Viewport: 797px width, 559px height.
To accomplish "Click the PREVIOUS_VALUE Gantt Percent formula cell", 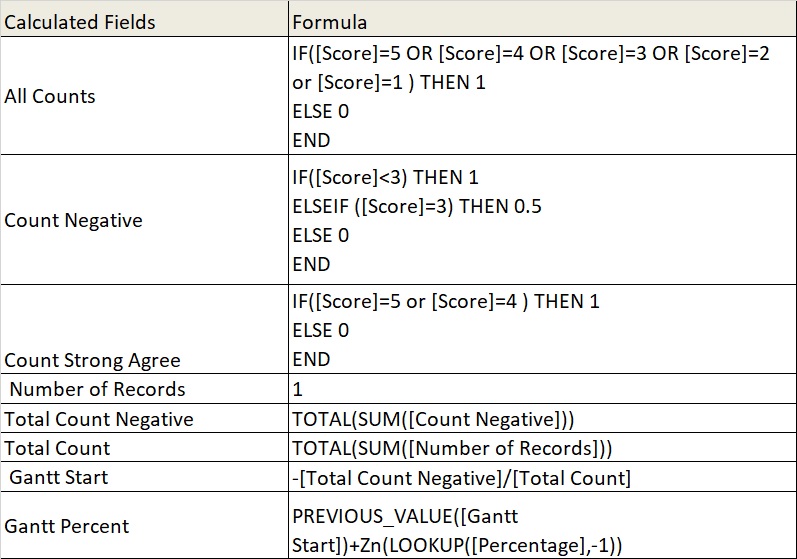I will (456, 530).
